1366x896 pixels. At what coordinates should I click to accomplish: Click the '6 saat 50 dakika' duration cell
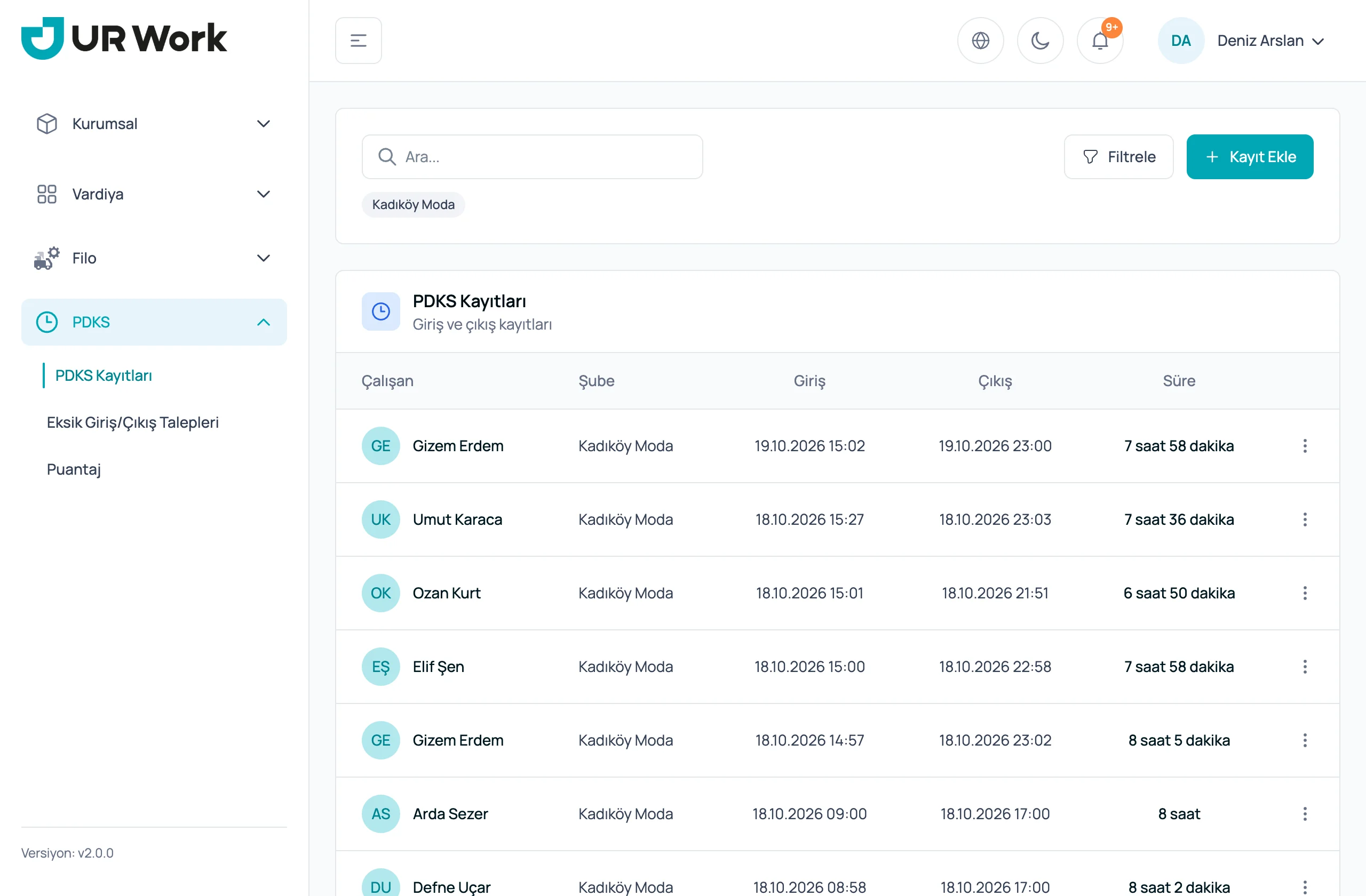(x=1179, y=593)
